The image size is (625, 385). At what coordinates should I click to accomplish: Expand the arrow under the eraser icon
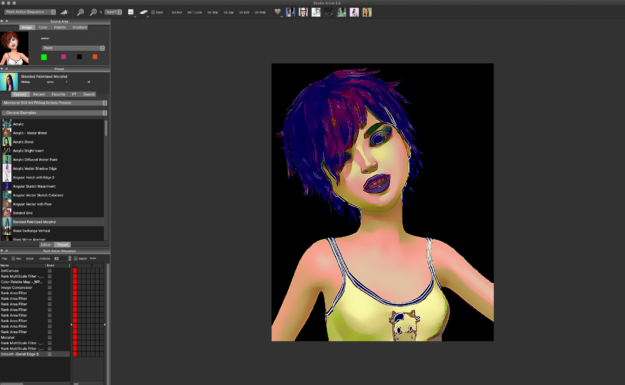click(147, 17)
